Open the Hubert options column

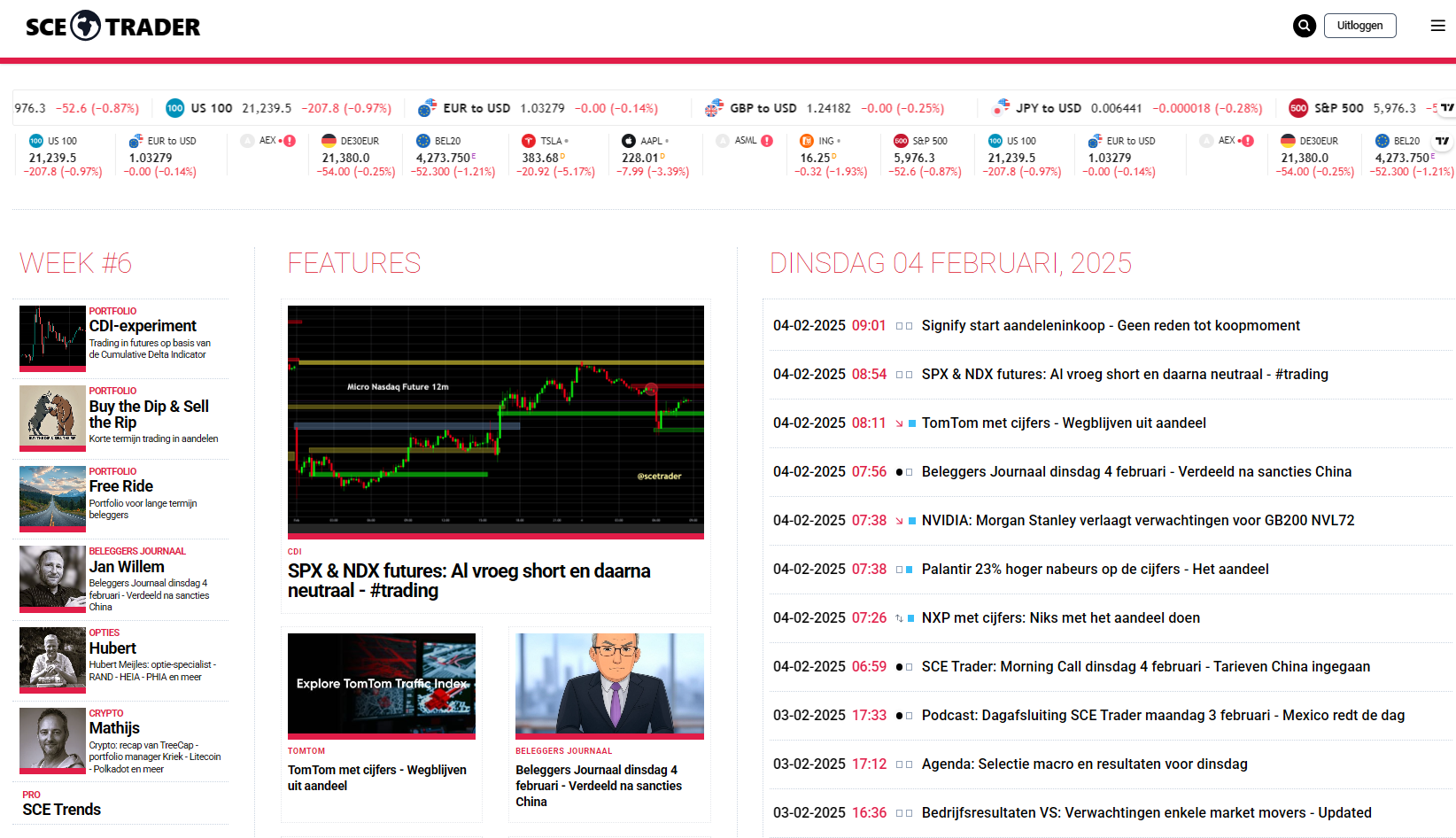click(x=112, y=648)
